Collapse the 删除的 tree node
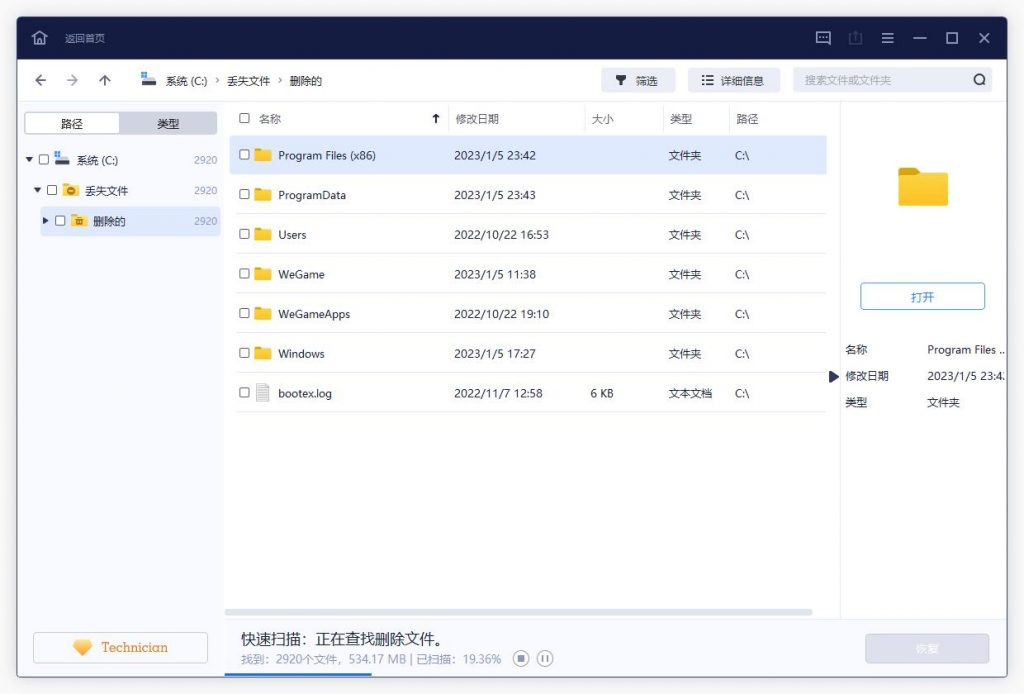This screenshot has height=694, width=1024. pyautogui.click(x=45, y=221)
